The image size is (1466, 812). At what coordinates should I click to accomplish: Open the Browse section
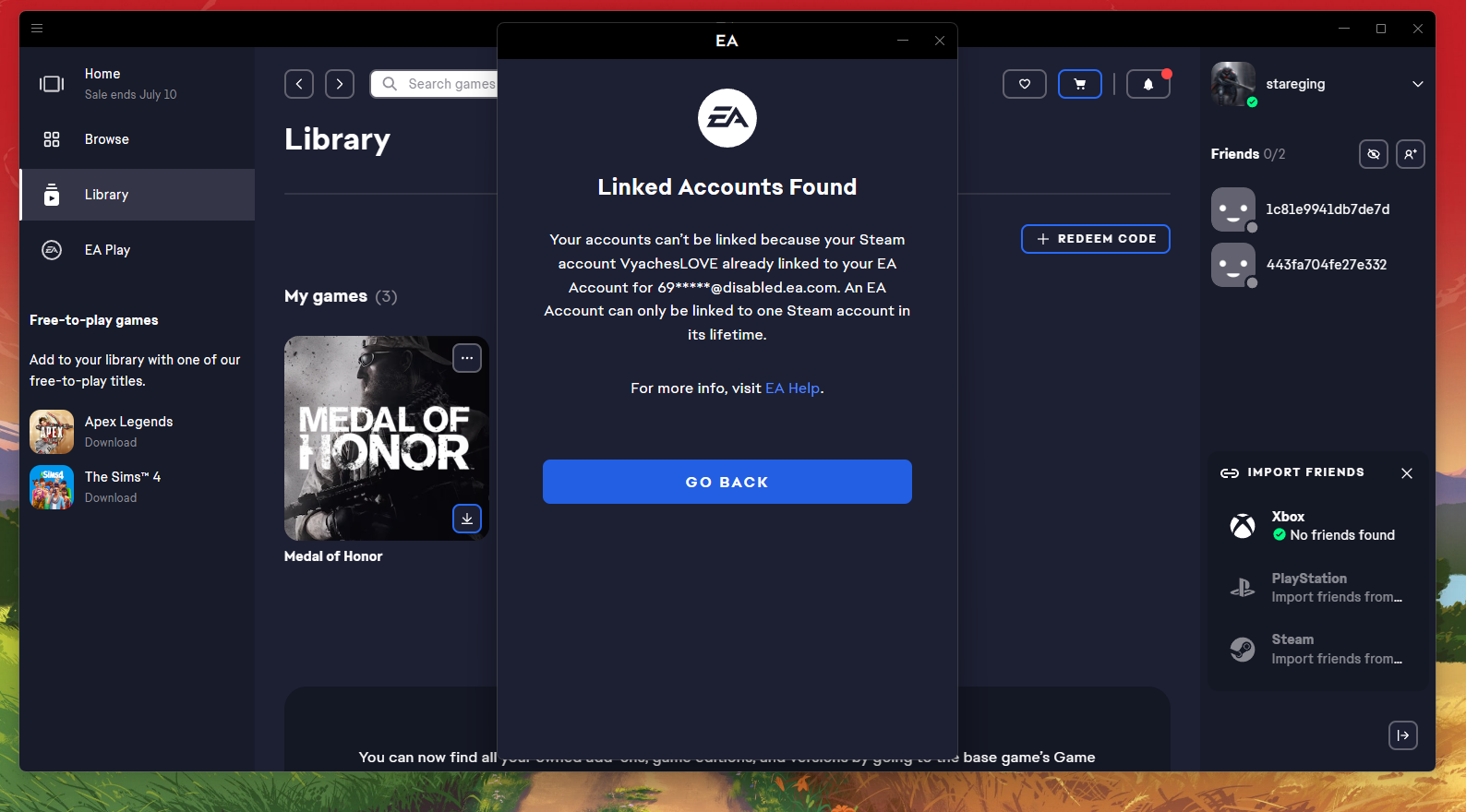point(137,139)
